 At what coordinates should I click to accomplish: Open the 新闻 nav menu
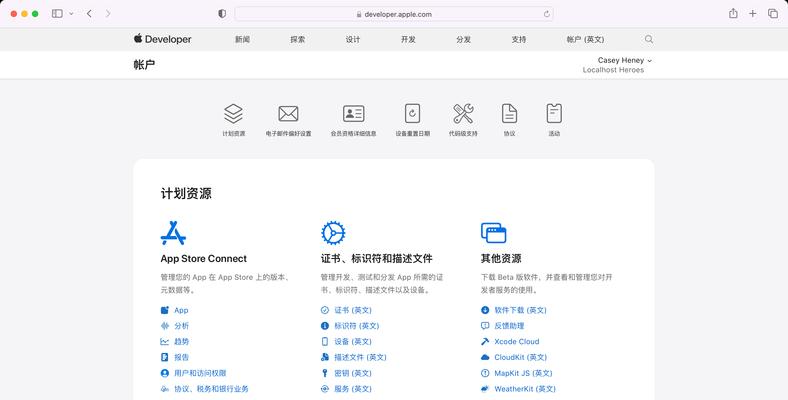[242, 39]
